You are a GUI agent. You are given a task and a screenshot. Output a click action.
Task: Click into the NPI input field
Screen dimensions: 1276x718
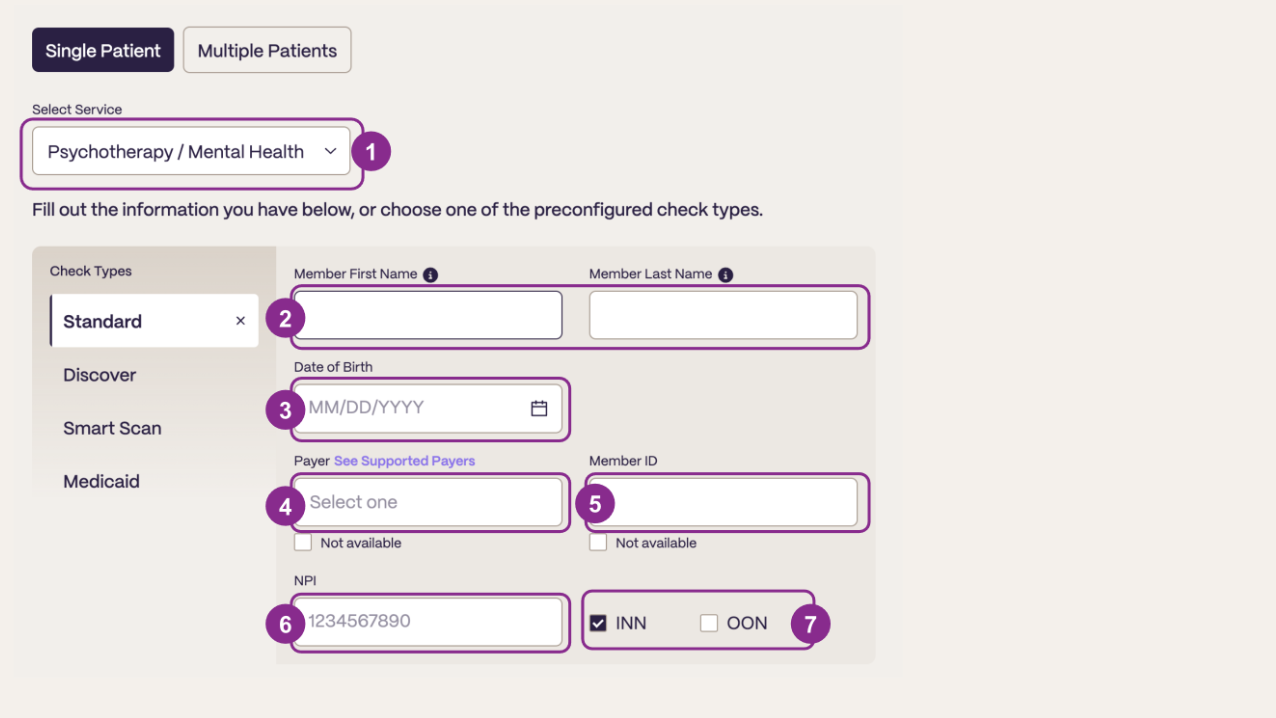(428, 622)
